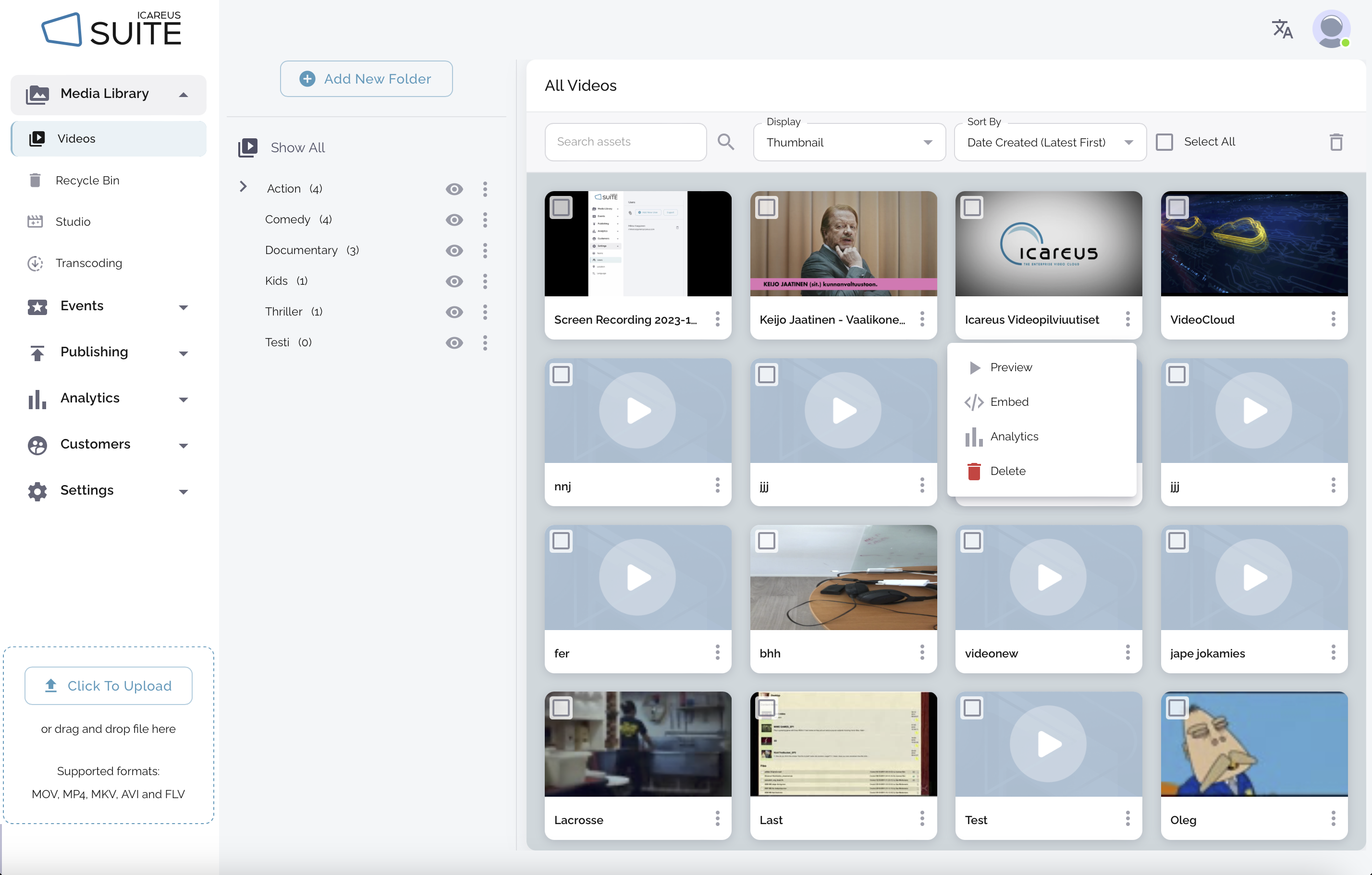Expand the Action folder chevron

243,187
